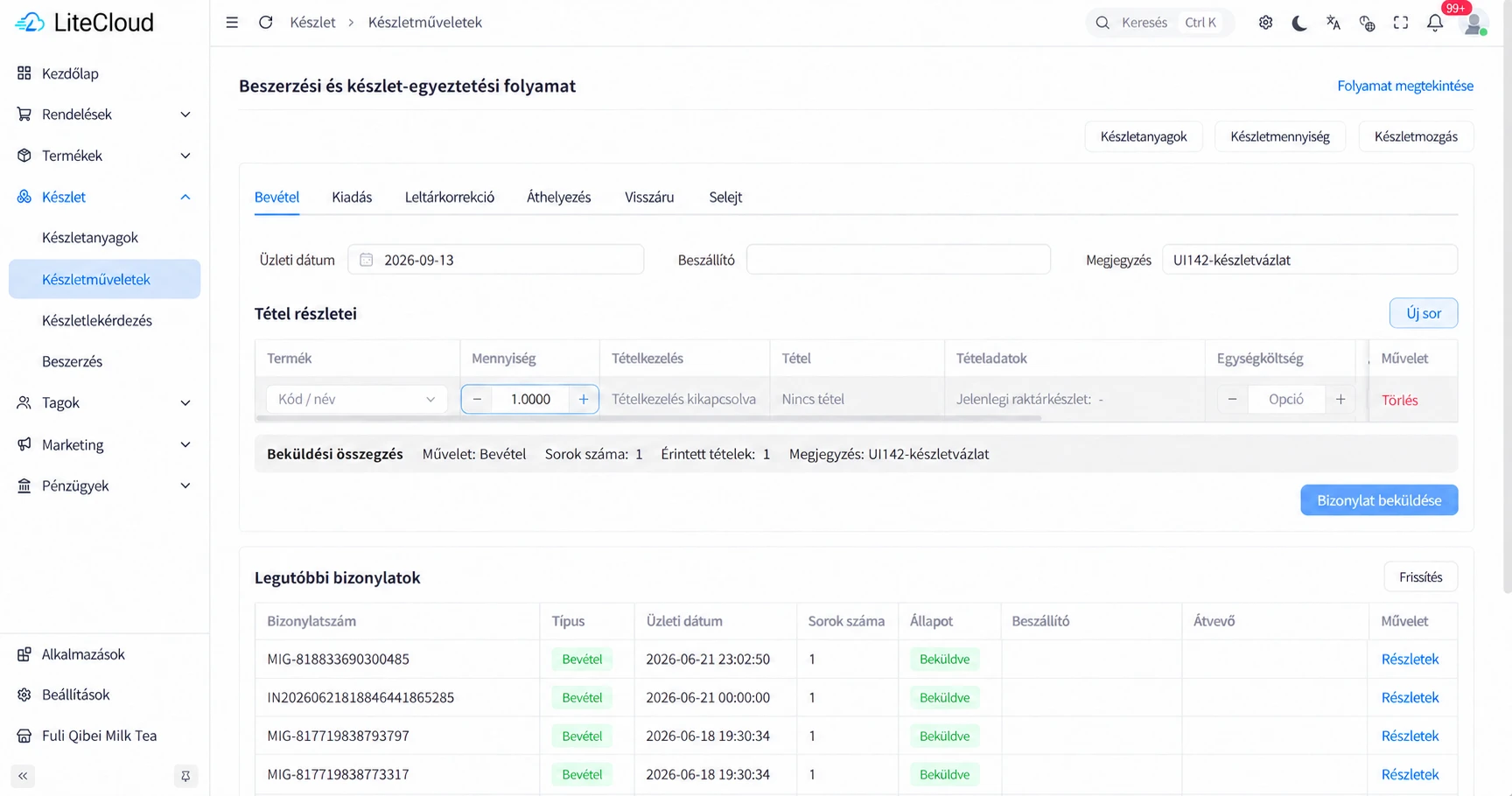Click the Beszállító input field
This screenshot has height=796, width=1512.
coord(898,260)
